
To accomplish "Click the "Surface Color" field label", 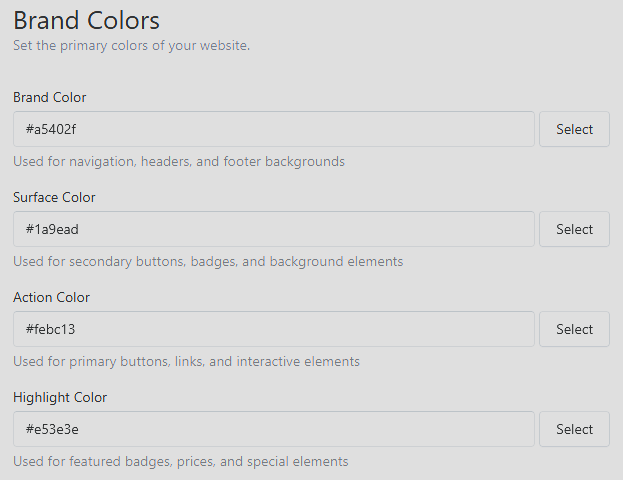I will 54,197.
